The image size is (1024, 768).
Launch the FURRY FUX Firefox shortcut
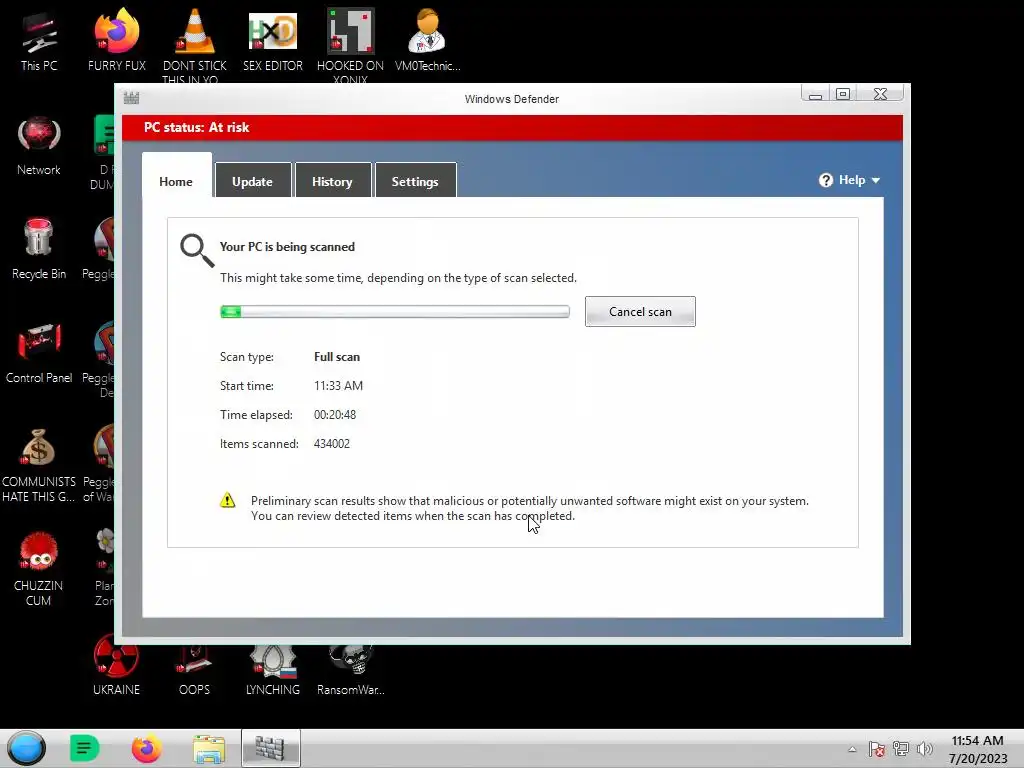117,41
